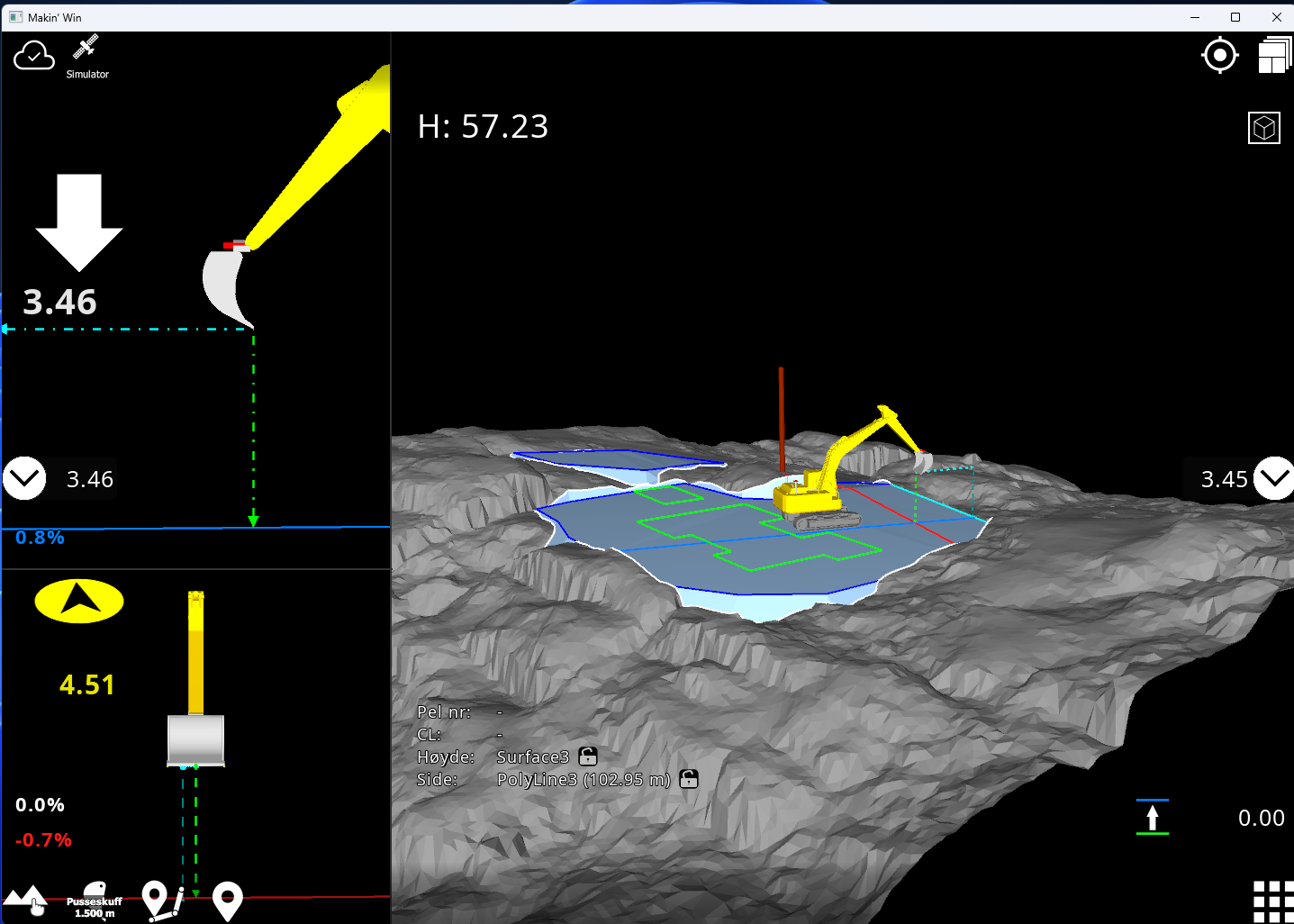Select the terrain surface mountain icon
This screenshot has height=924, width=1294.
point(25,900)
